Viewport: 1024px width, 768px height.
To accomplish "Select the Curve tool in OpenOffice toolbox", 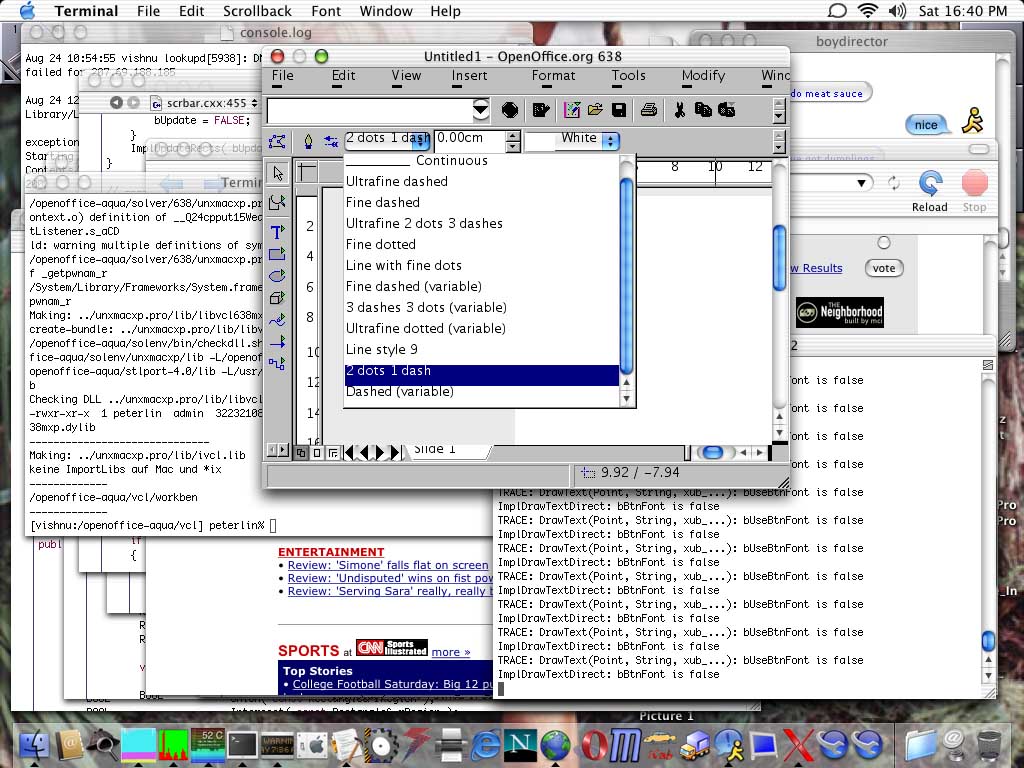I will pyautogui.click(x=277, y=320).
